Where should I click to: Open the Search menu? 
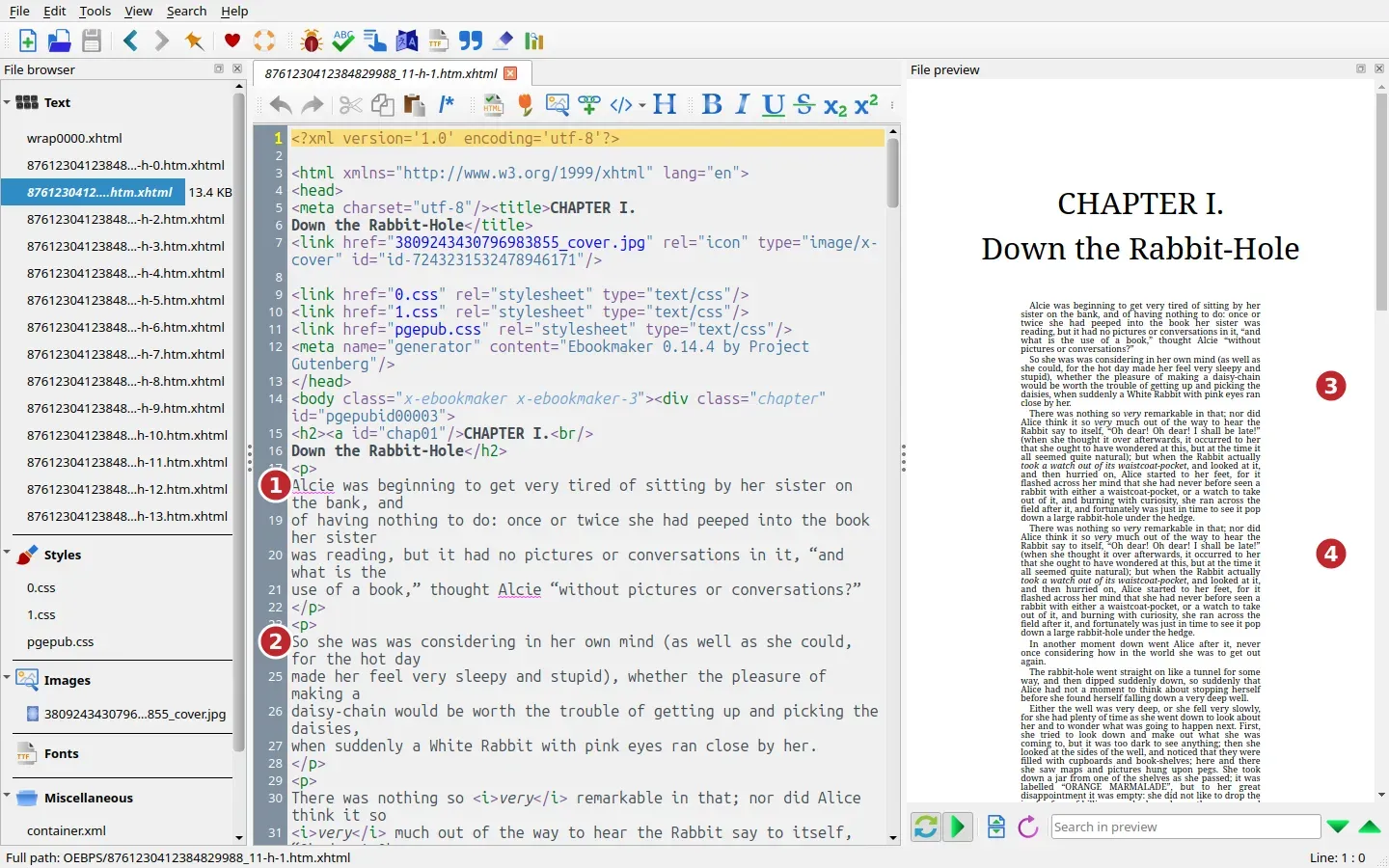pyautogui.click(x=186, y=11)
